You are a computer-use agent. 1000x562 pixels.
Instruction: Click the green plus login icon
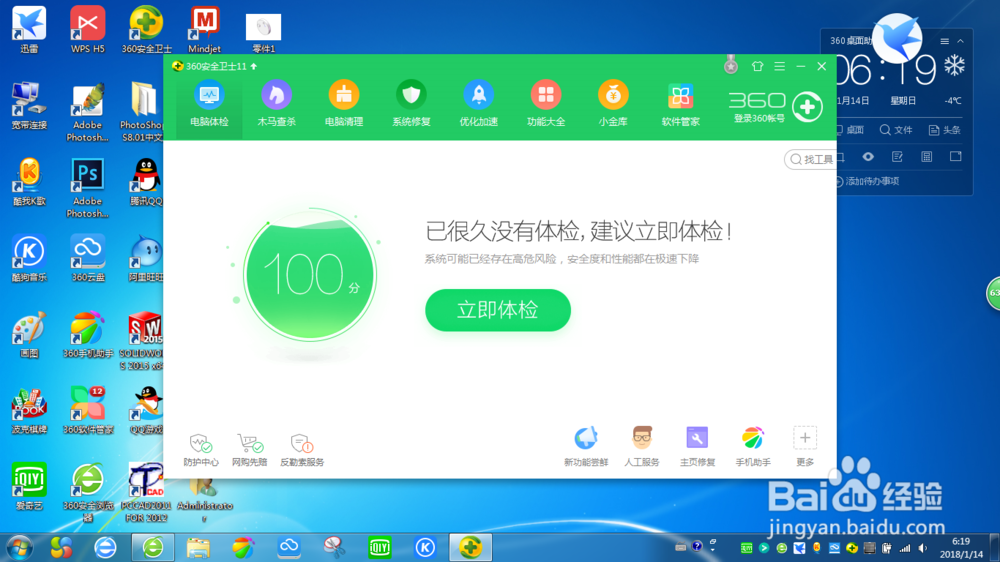(807, 107)
